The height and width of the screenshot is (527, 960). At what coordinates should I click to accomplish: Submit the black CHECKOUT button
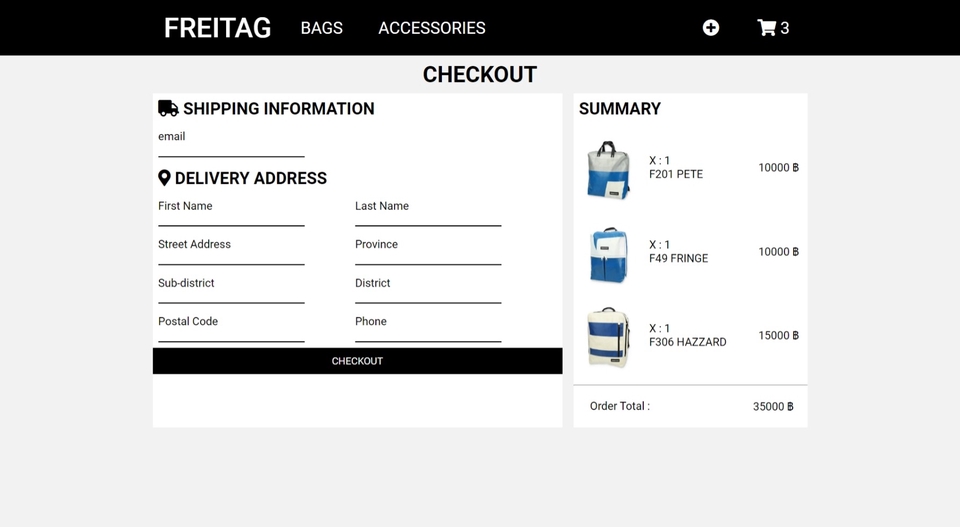point(358,361)
